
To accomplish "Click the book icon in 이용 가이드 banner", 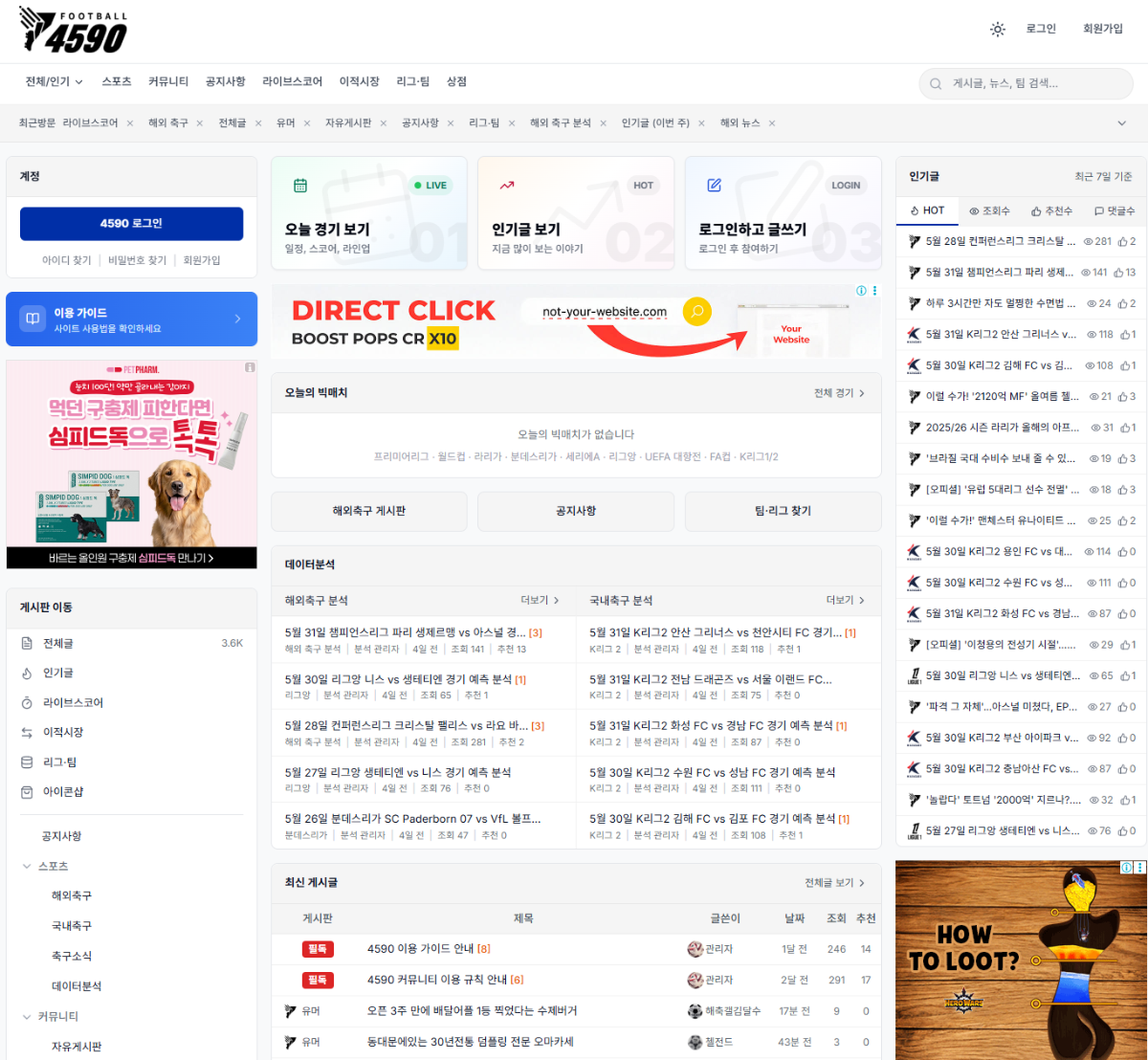I will (x=33, y=319).
